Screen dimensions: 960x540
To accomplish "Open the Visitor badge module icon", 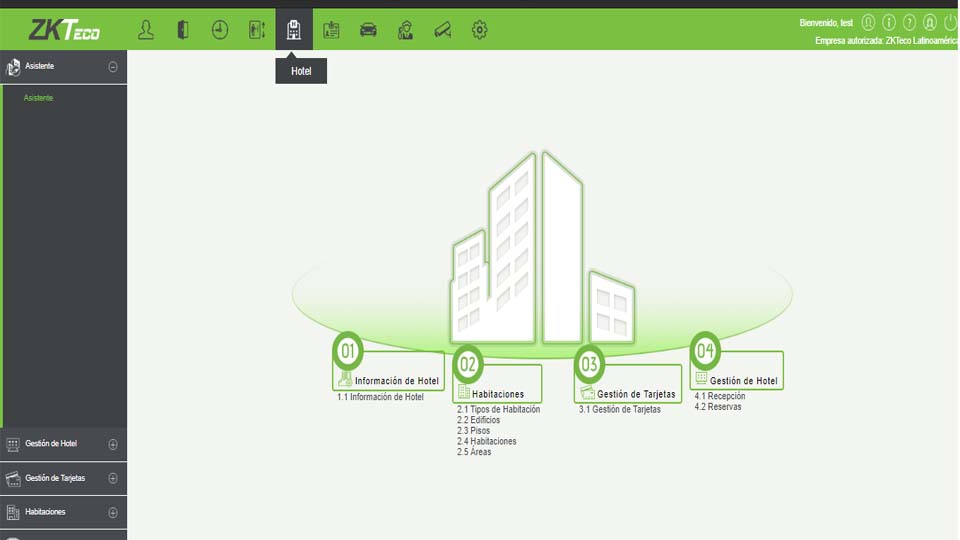I will tap(331, 30).
